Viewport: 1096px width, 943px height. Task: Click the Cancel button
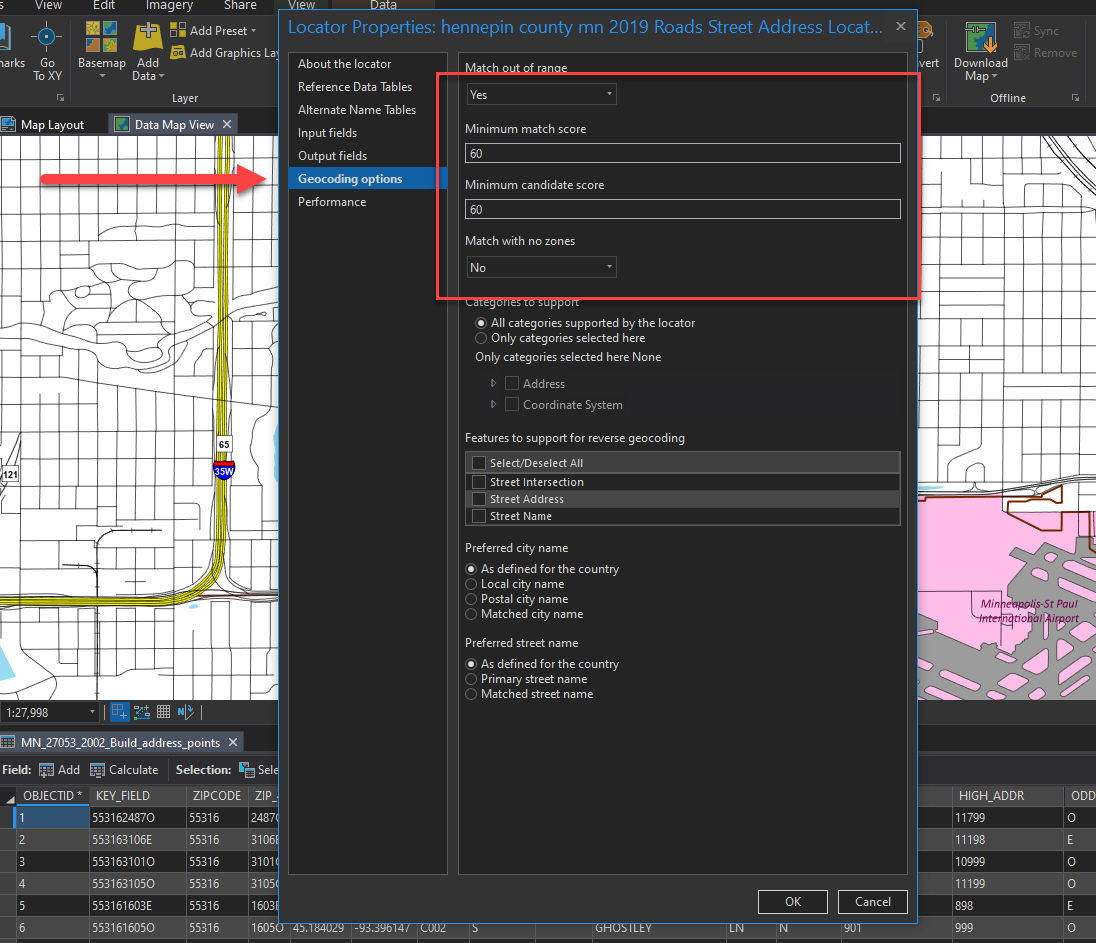click(x=873, y=902)
